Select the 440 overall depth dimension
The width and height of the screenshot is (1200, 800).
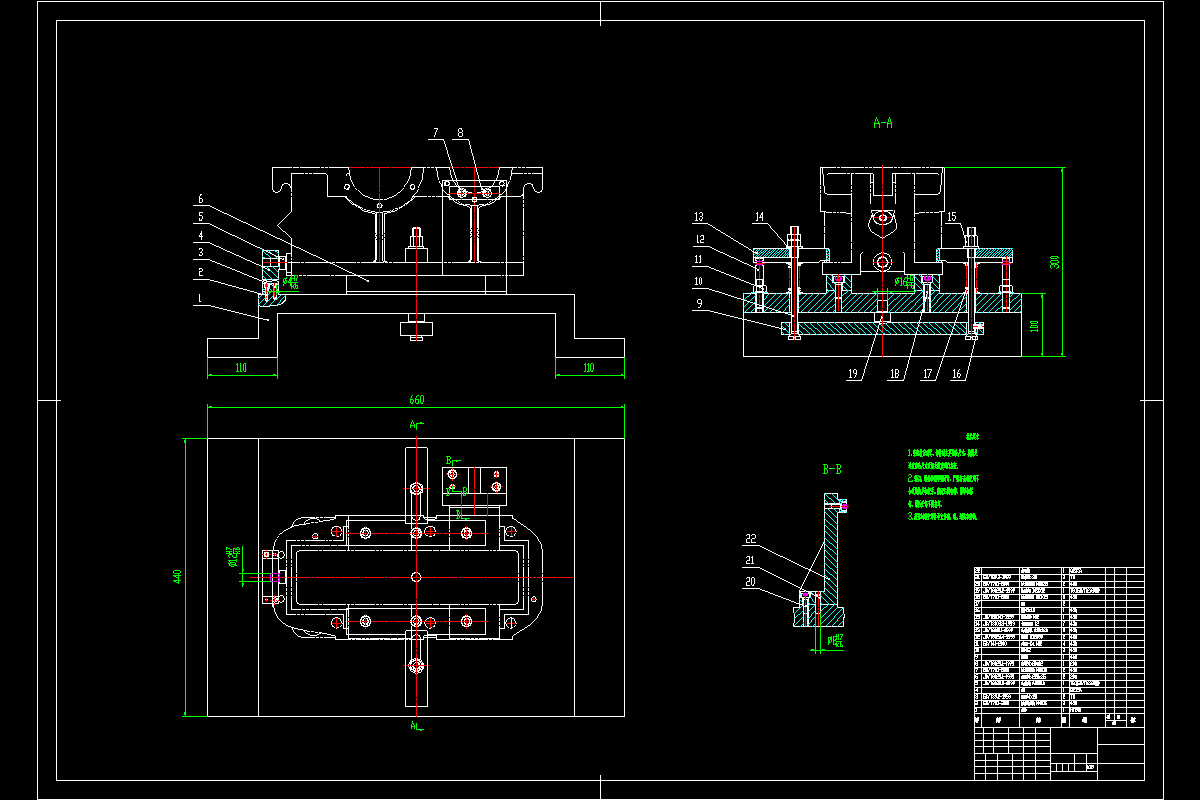(x=178, y=577)
